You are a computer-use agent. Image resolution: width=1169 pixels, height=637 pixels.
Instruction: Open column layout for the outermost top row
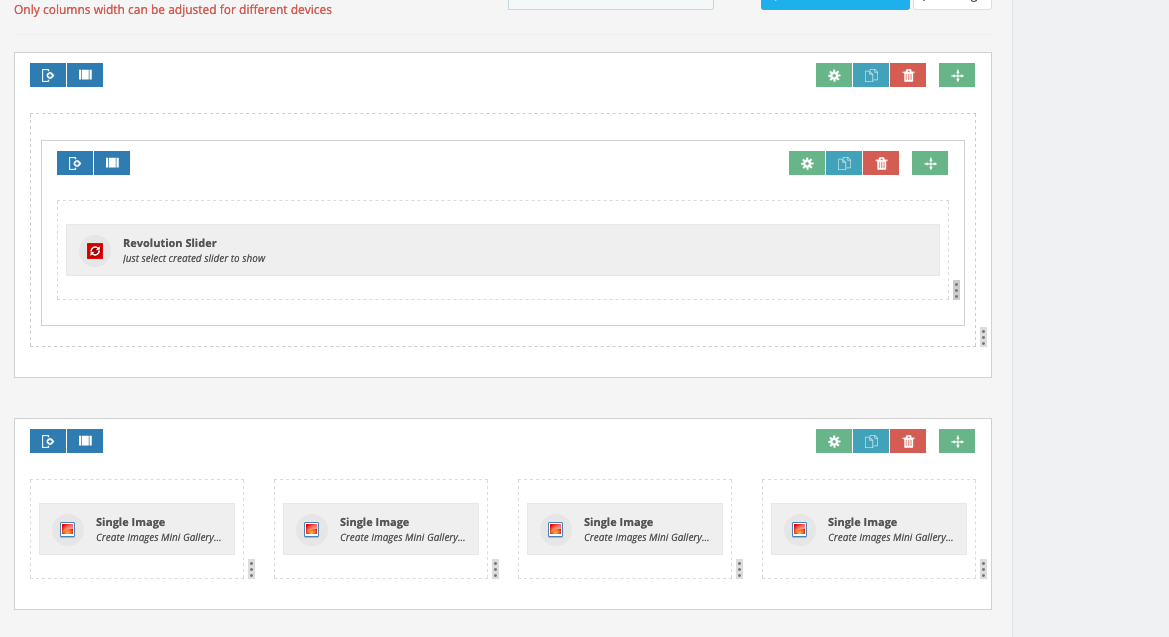tap(85, 75)
